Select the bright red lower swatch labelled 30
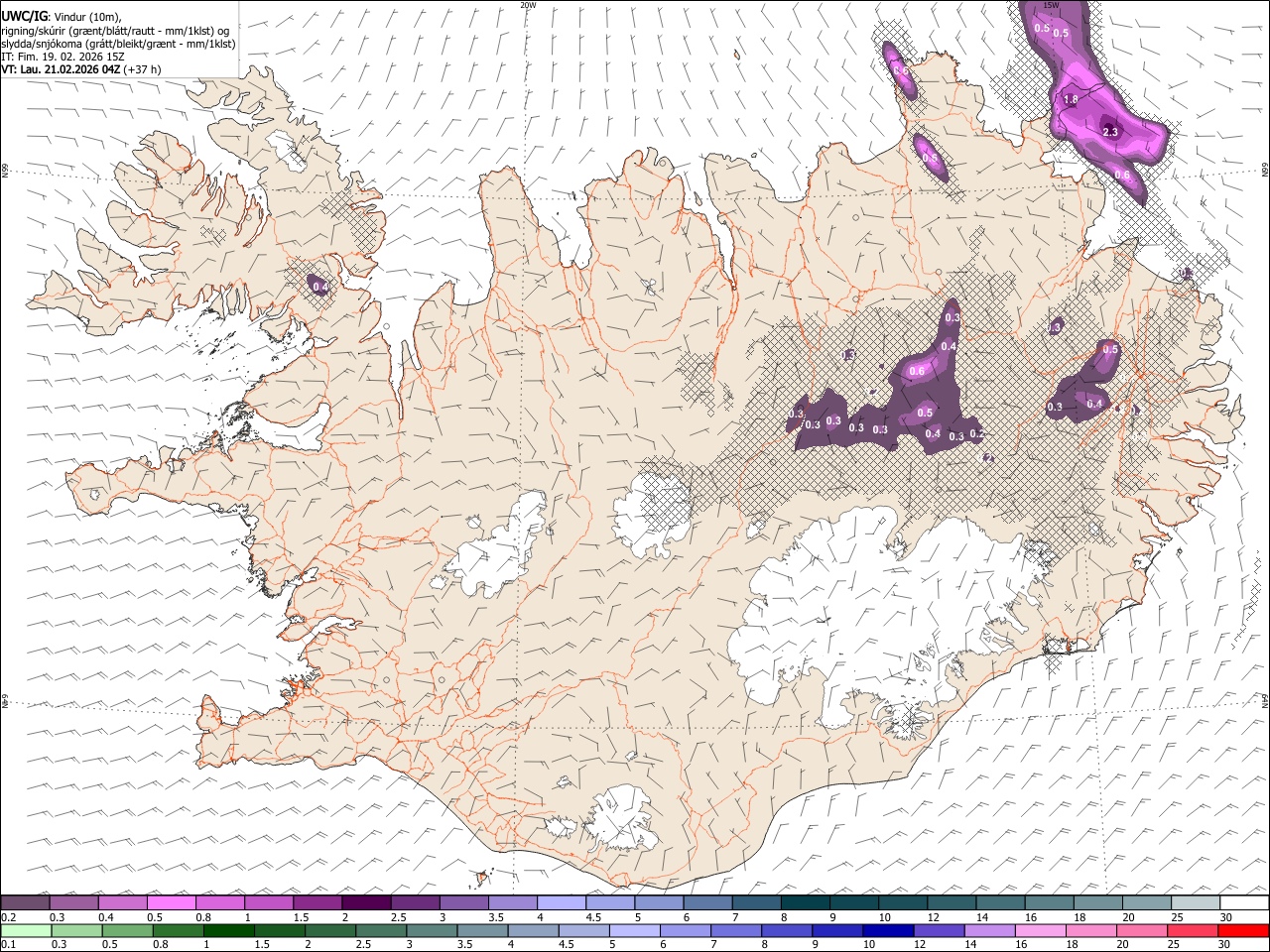This screenshot has height=952, width=1270. pos(1243,930)
